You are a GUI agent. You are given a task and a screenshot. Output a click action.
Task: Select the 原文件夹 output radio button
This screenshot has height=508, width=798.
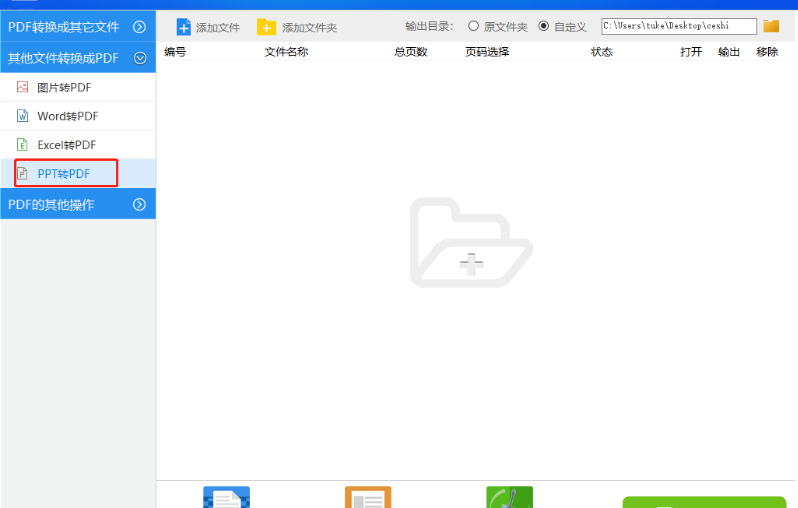473,26
